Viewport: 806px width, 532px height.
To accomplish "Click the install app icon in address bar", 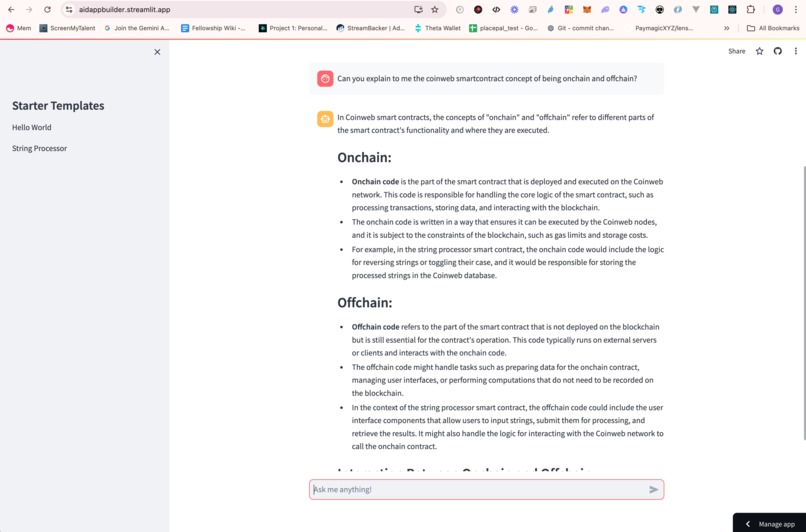I will (418, 9).
